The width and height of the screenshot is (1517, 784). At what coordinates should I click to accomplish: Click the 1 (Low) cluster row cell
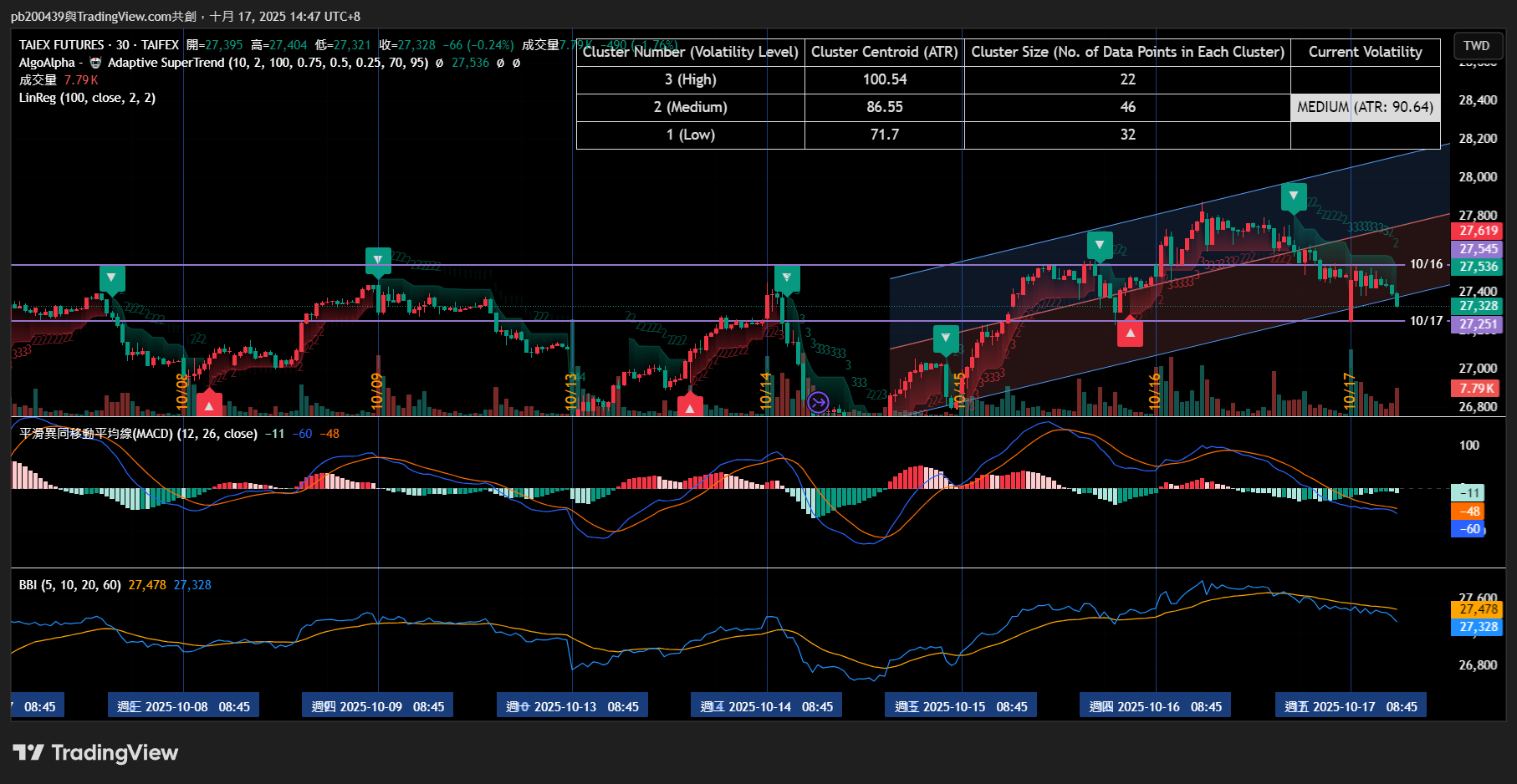pyautogui.click(x=691, y=135)
